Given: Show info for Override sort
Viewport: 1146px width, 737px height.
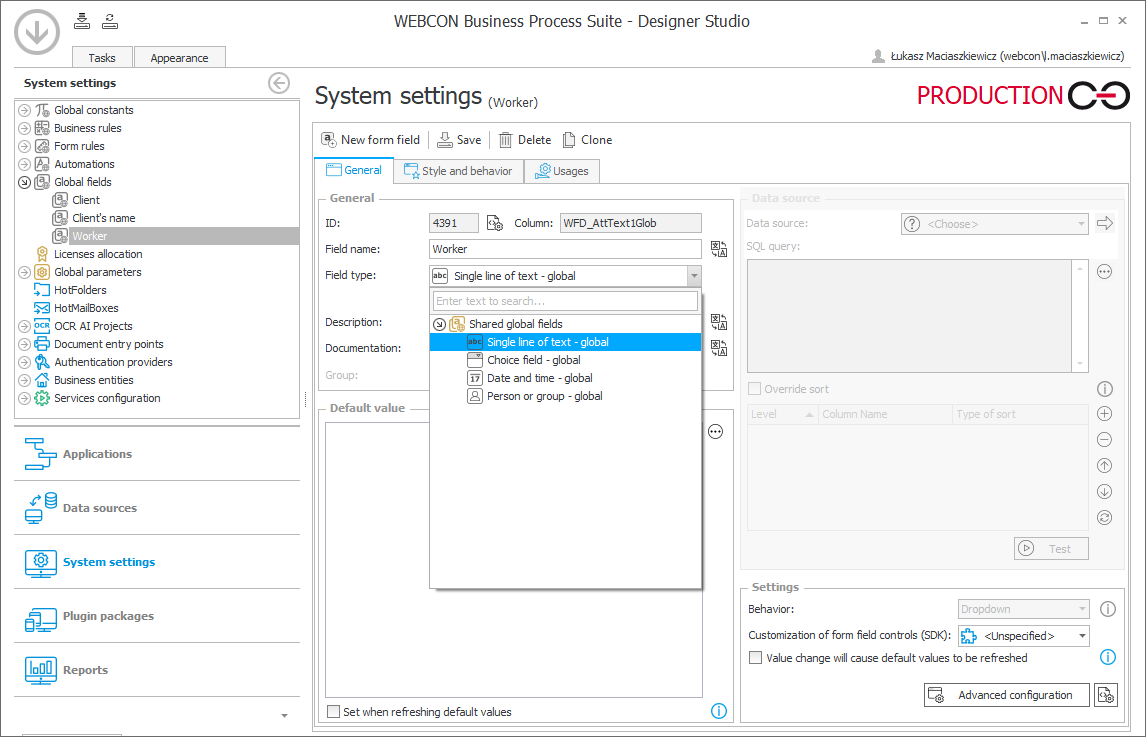Looking at the screenshot, I should point(1105,389).
